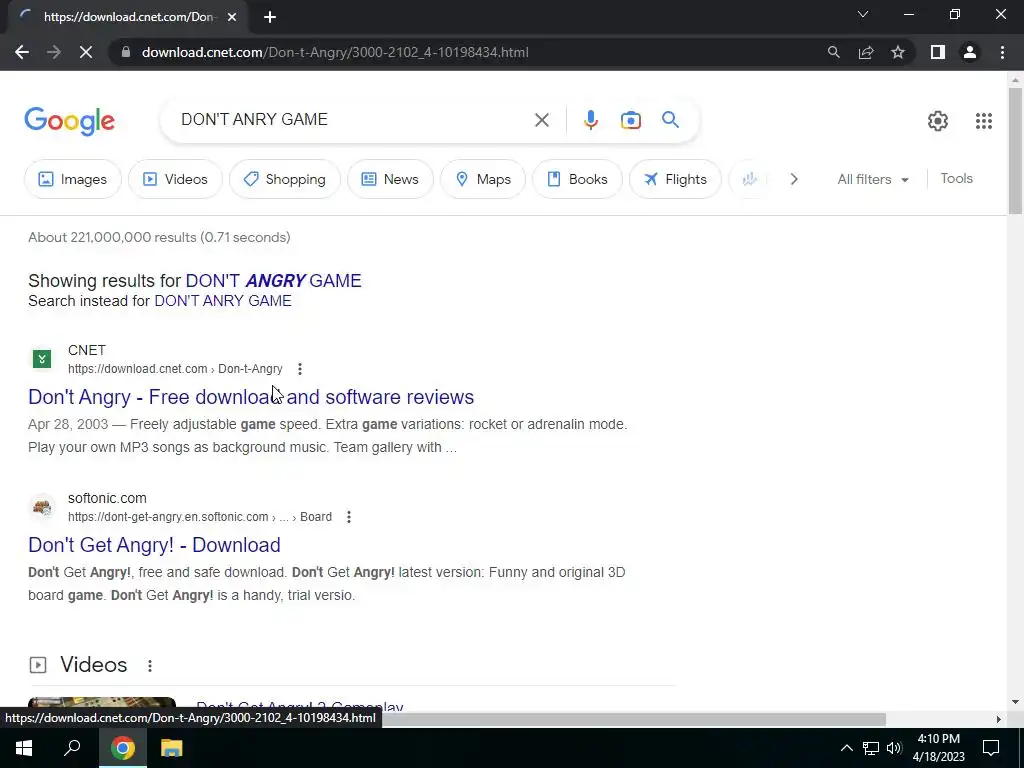Open the notification center icon

point(991,748)
